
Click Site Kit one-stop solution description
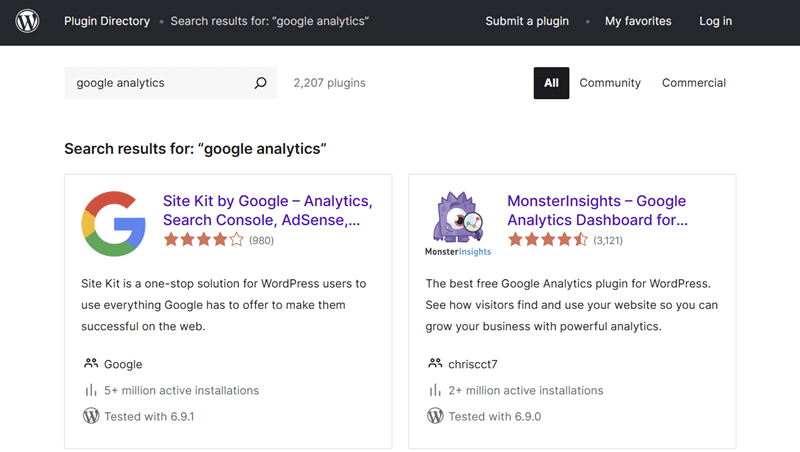[x=224, y=305]
